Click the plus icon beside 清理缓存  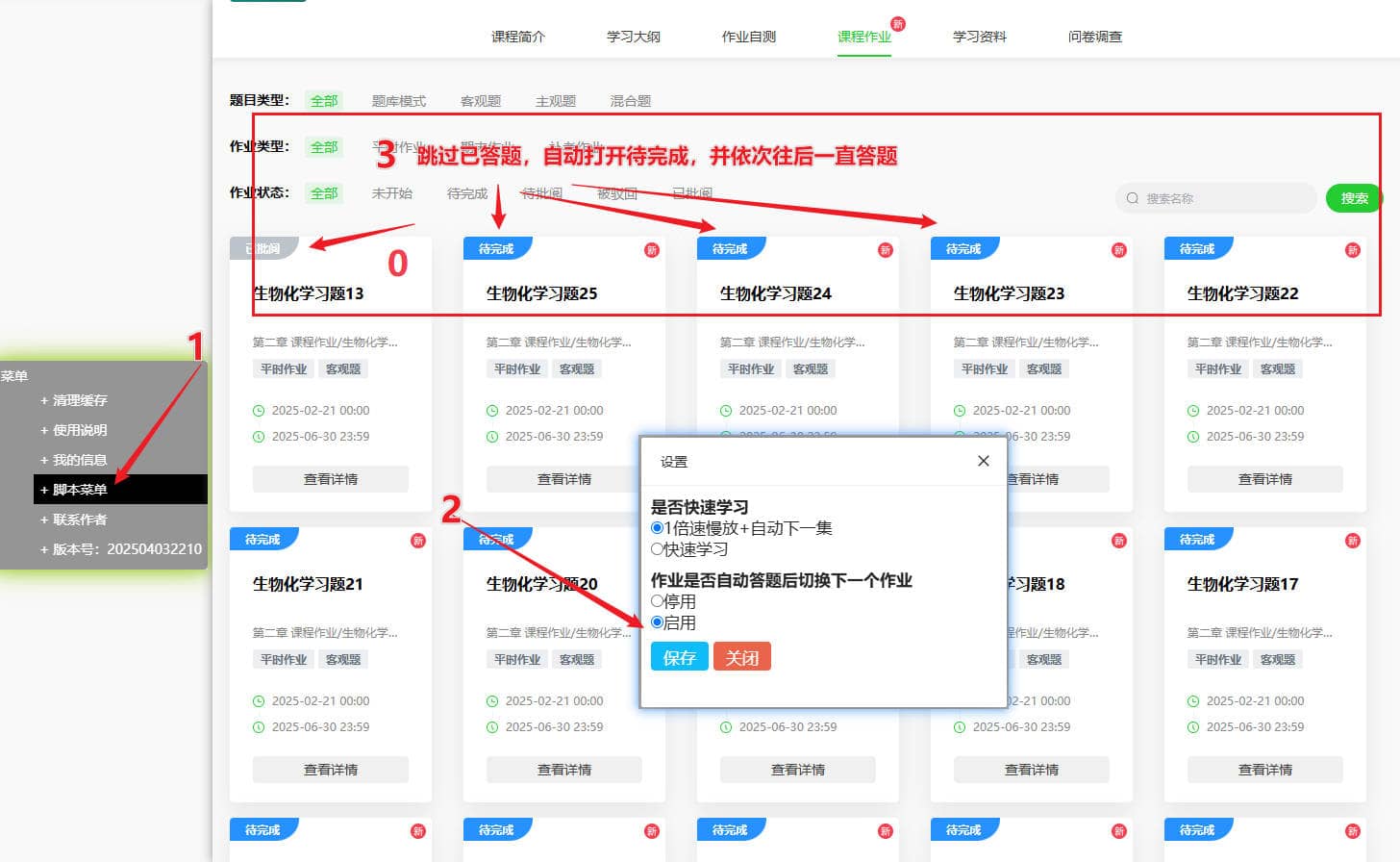(x=43, y=400)
